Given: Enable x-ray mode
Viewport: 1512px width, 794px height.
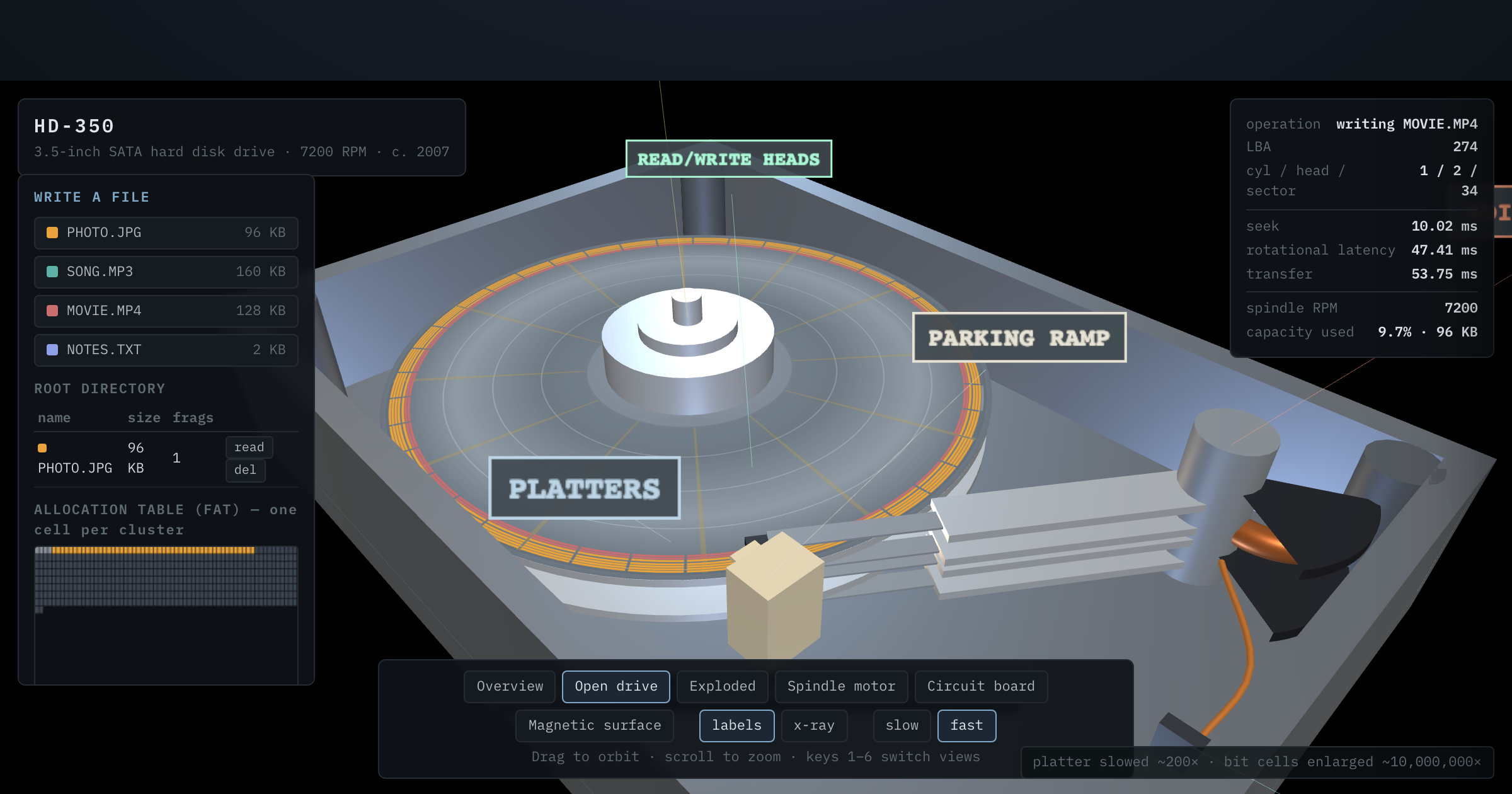Looking at the screenshot, I should (815, 726).
